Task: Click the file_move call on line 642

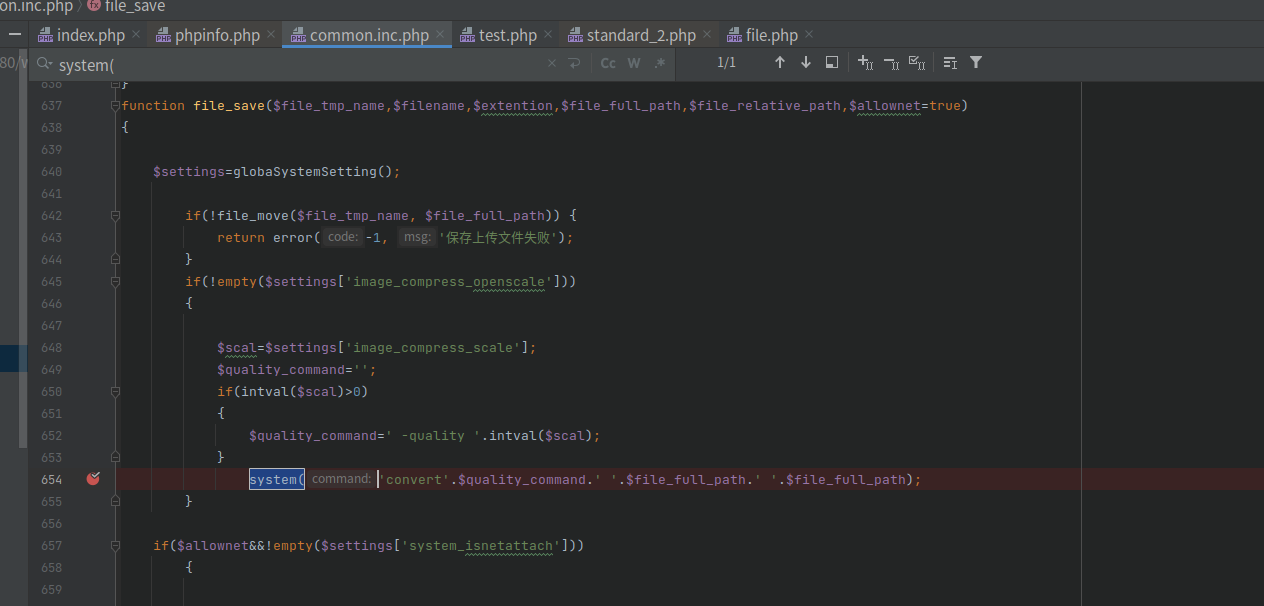Action: [253, 215]
